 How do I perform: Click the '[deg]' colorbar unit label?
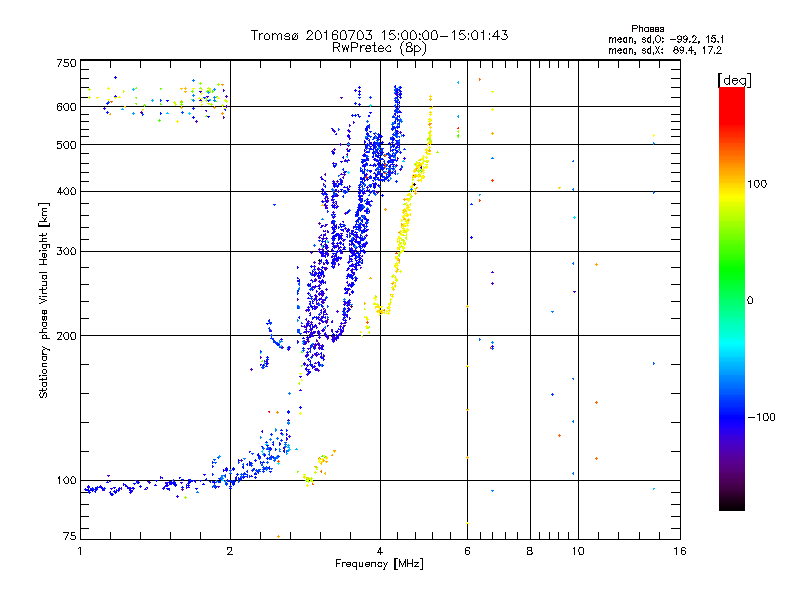click(734, 80)
